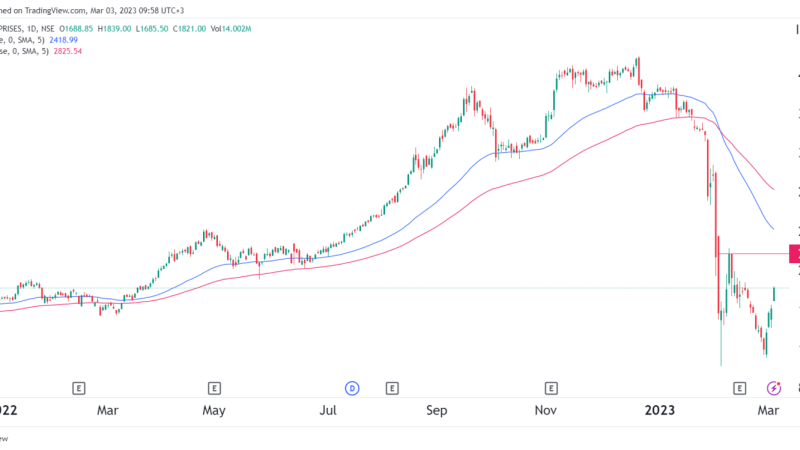Click the Sep label on time axis

[437, 410]
